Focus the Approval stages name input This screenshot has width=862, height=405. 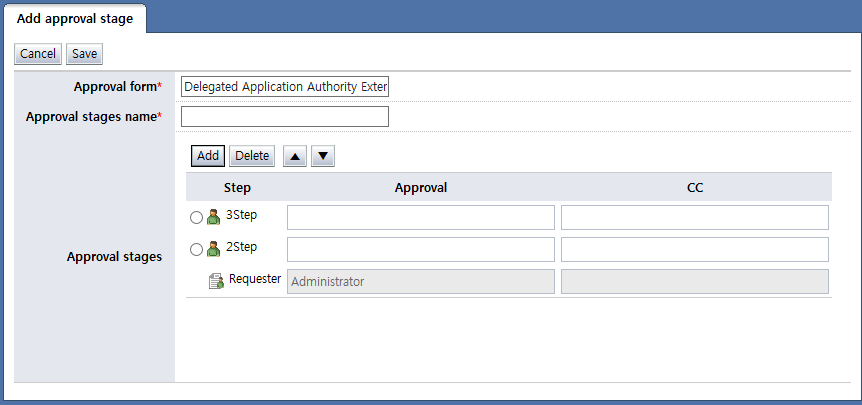pyautogui.click(x=284, y=117)
